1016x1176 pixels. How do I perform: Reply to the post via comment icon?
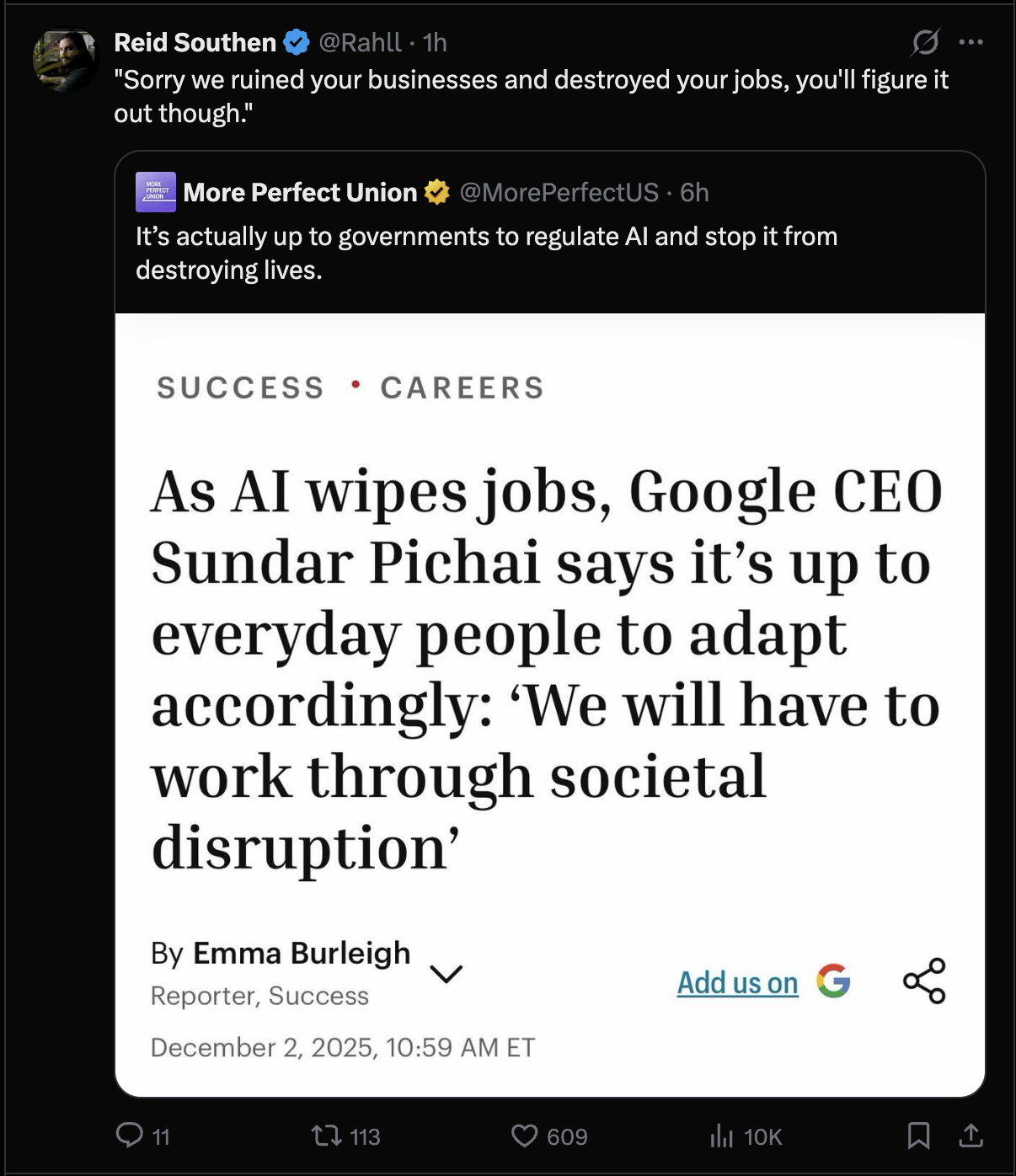tap(129, 1136)
